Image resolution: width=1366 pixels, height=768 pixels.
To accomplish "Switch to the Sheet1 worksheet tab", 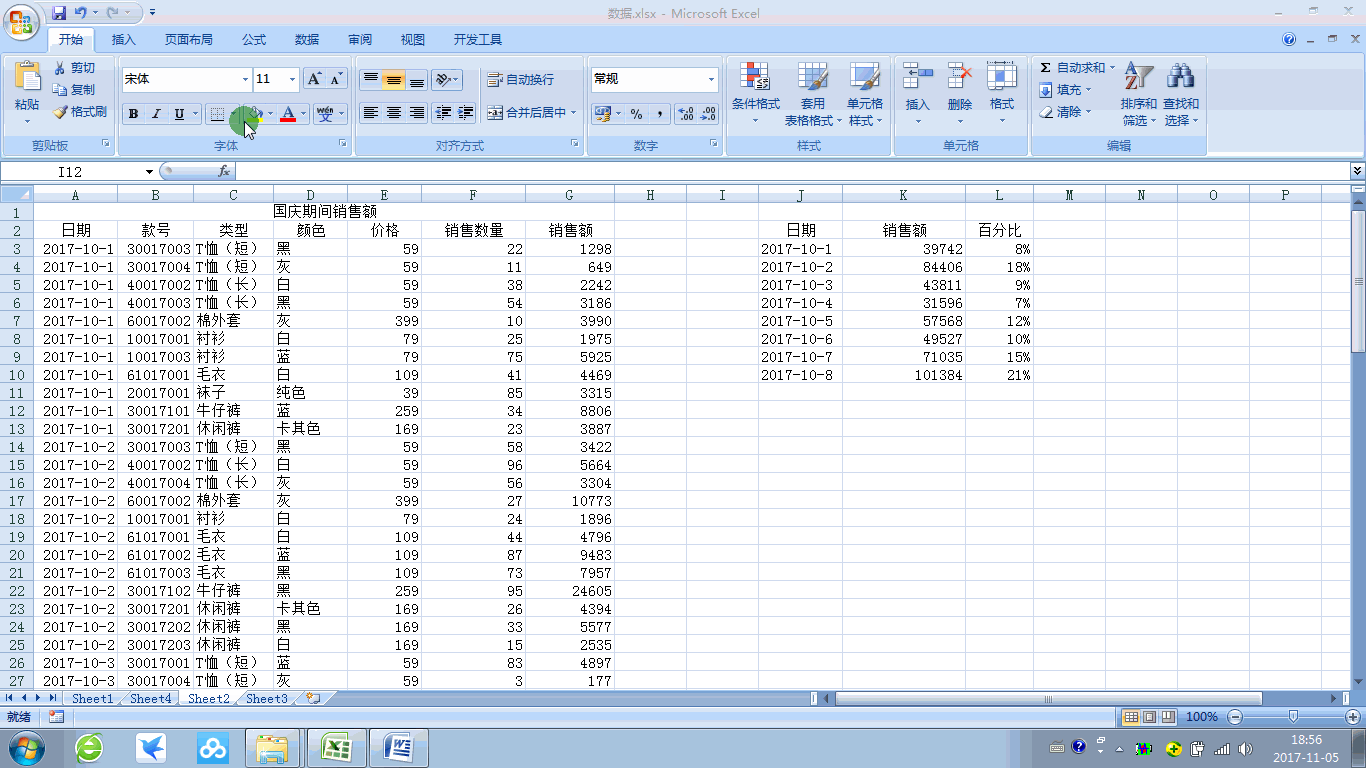I will click(92, 698).
